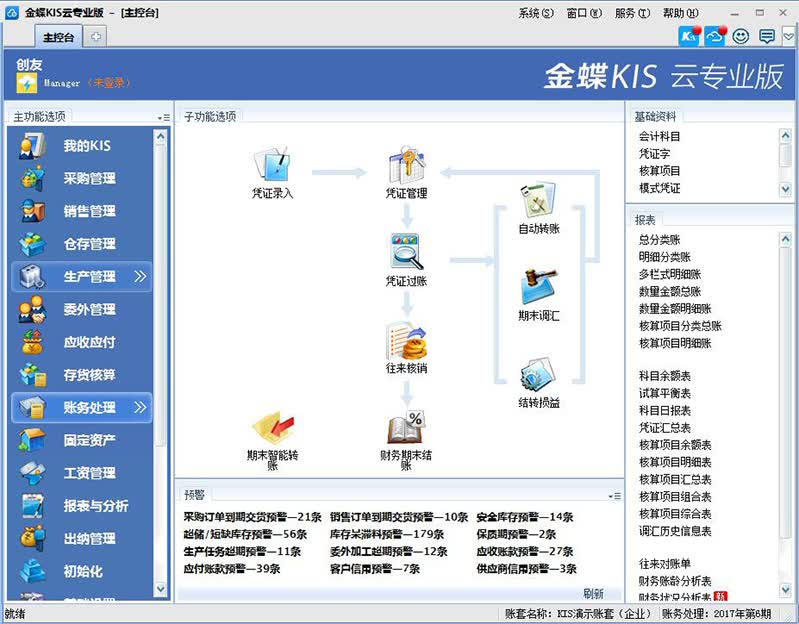
Task: Select 应收应付 receivables payables module
Action: (x=80, y=342)
